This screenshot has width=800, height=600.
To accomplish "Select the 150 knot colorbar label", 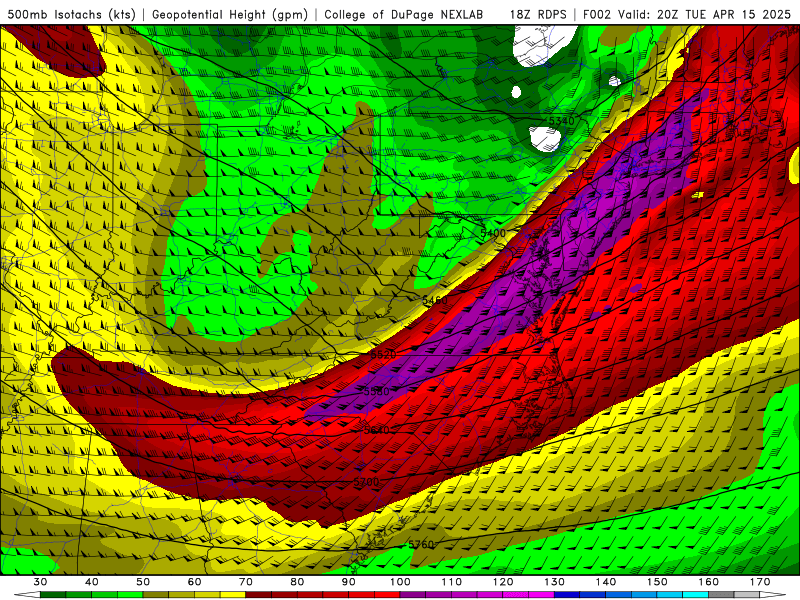I will tap(657, 582).
